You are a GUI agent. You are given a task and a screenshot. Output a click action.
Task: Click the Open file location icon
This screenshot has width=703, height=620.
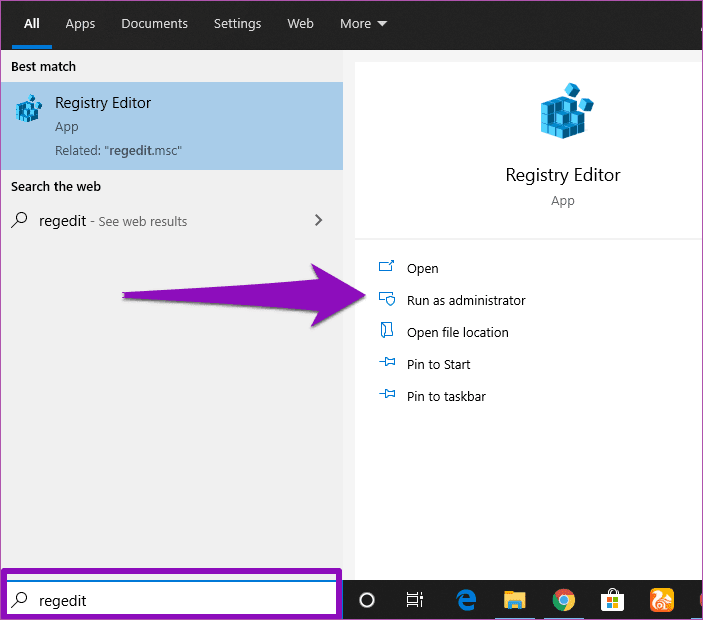386,330
